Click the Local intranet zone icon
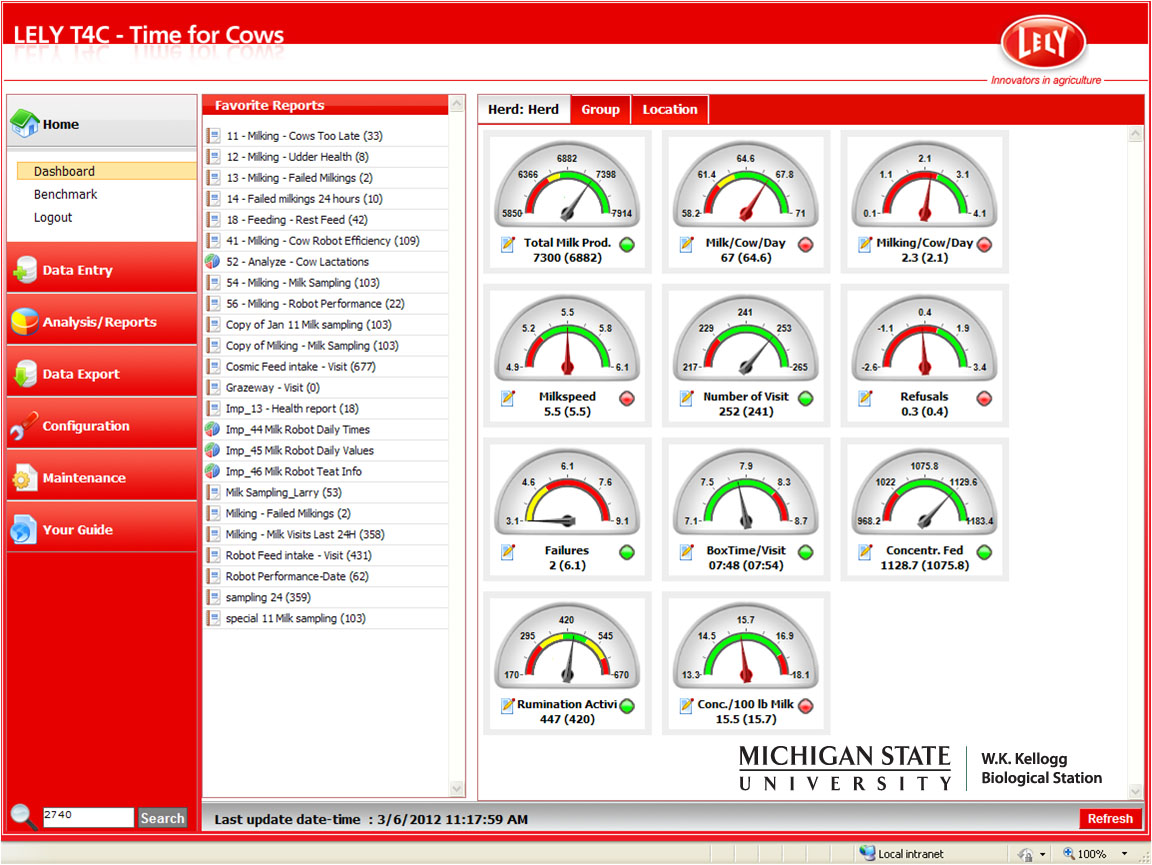The height and width of the screenshot is (865, 1152). (867, 853)
